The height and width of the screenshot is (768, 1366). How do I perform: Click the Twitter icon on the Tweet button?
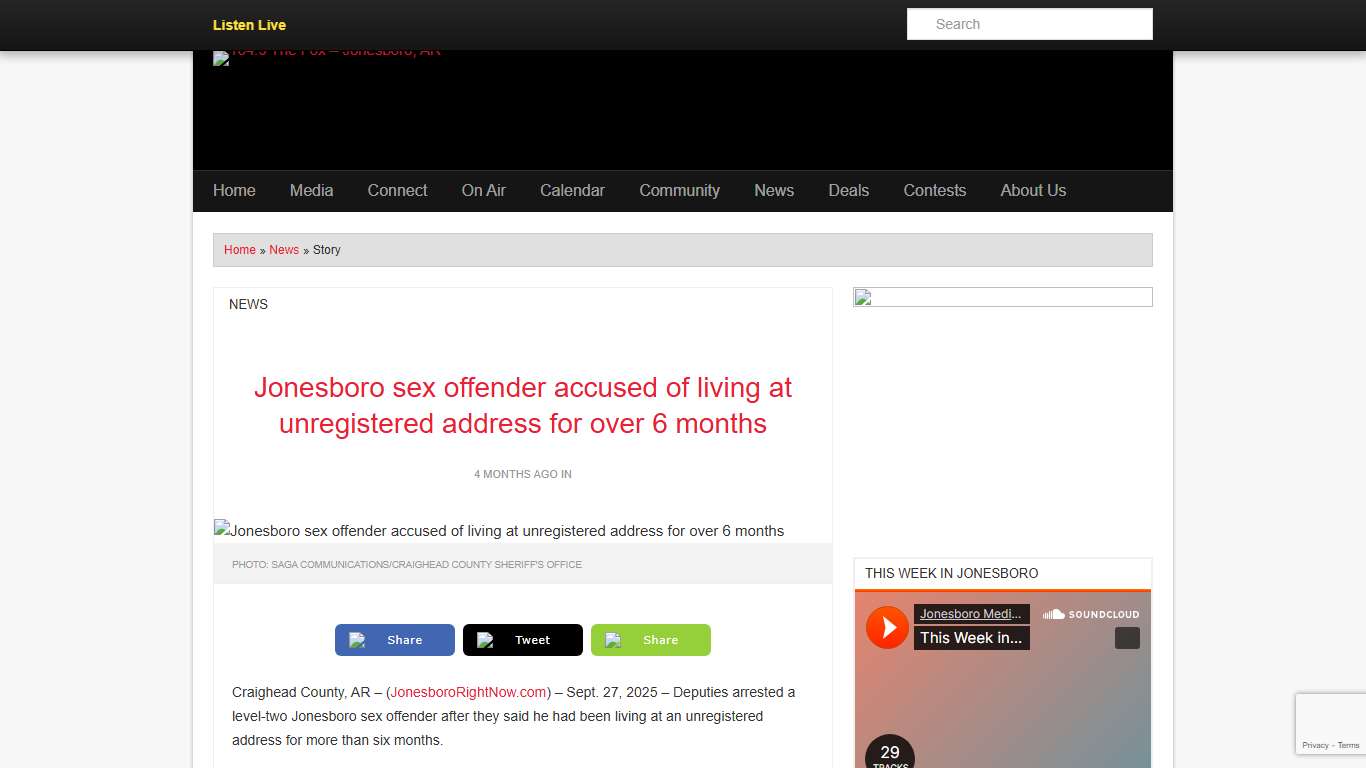[x=485, y=640]
